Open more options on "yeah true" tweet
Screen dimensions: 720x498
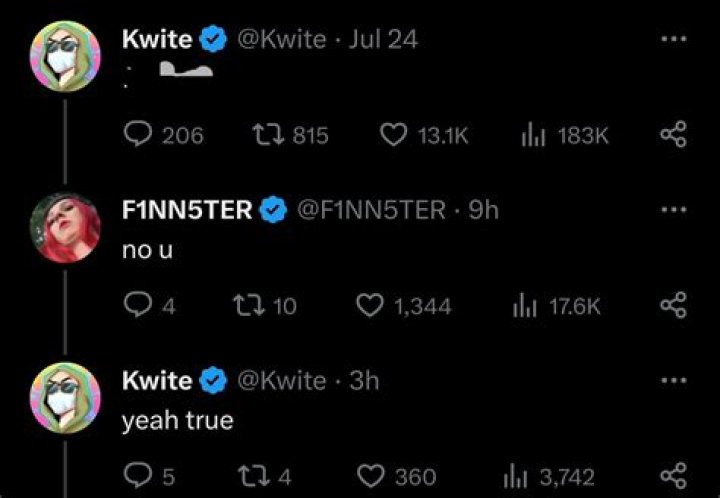coord(675,381)
